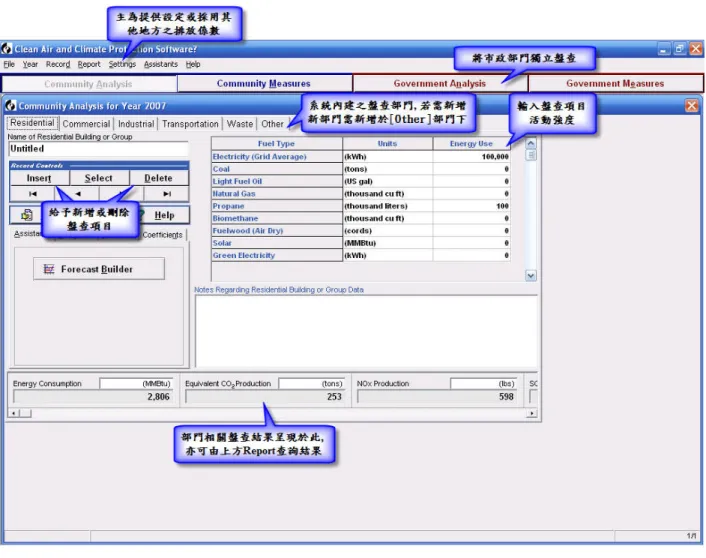Viewport: 706px width, 558px height.
Task: Click the Units column header
Action: pyautogui.click(x=388, y=144)
